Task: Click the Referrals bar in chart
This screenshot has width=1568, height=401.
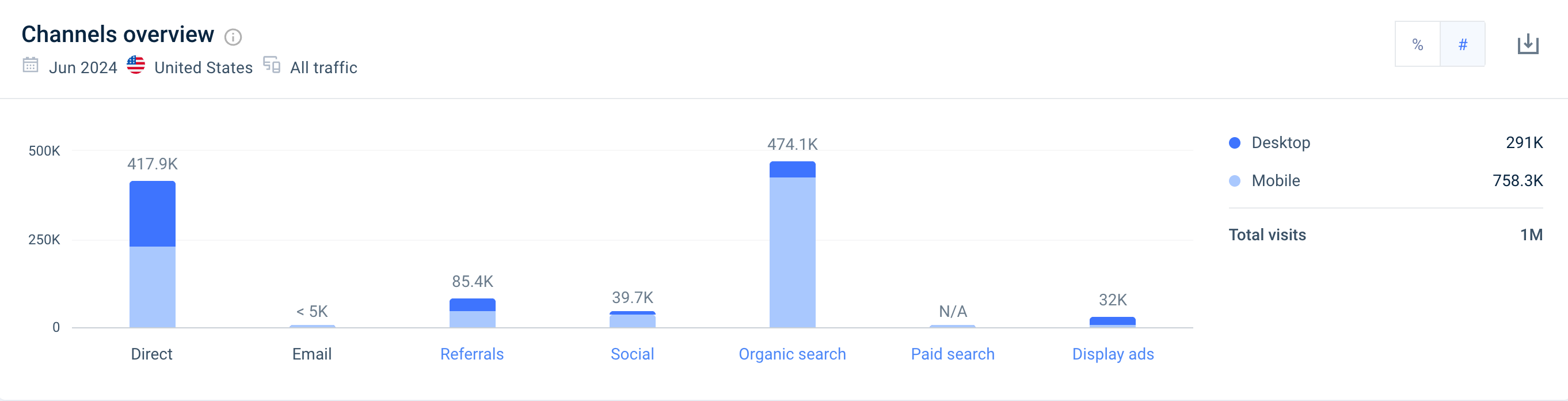Action: (x=473, y=314)
